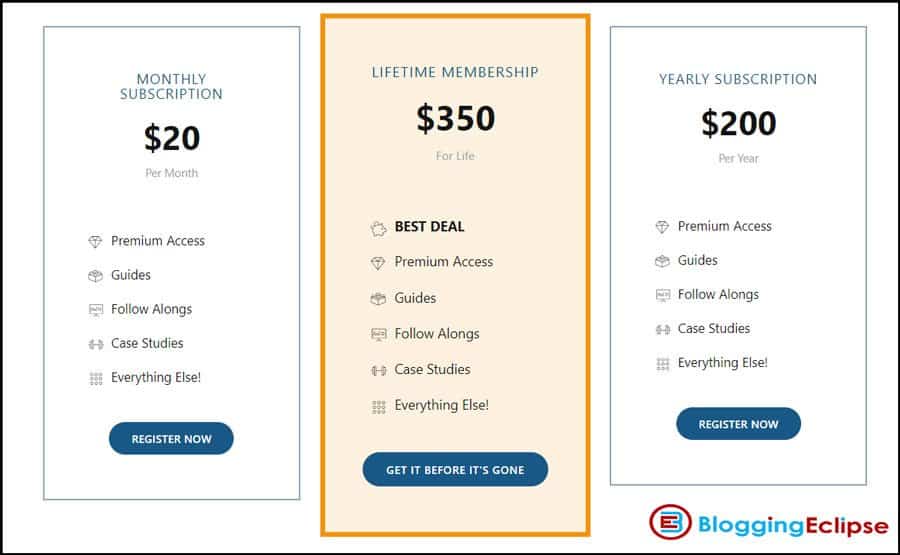
Task: Click the piggy bank icon beside BEST DEAL
Action: (378, 229)
